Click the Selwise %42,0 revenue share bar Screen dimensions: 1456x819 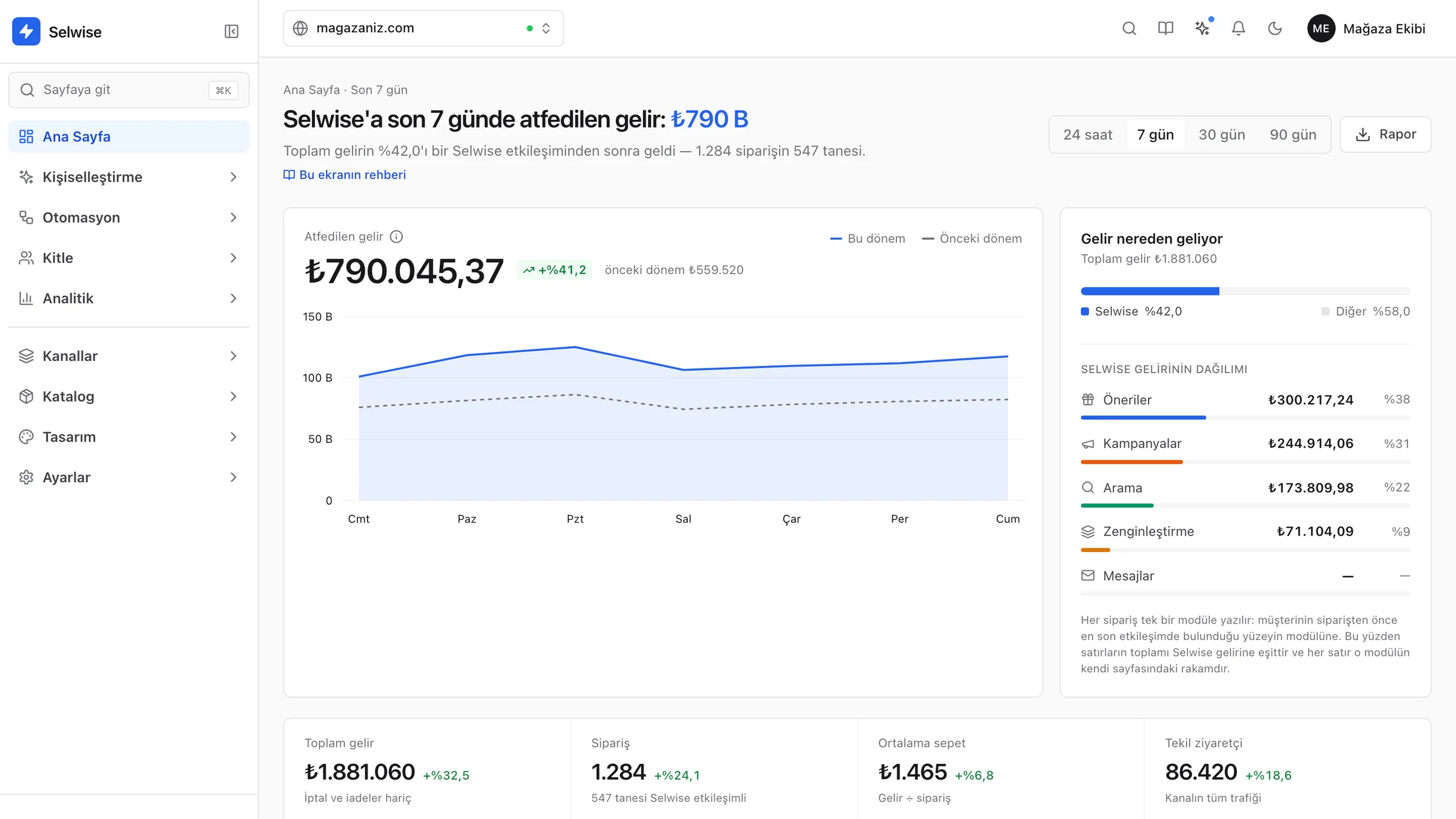click(x=1150, y=291)
